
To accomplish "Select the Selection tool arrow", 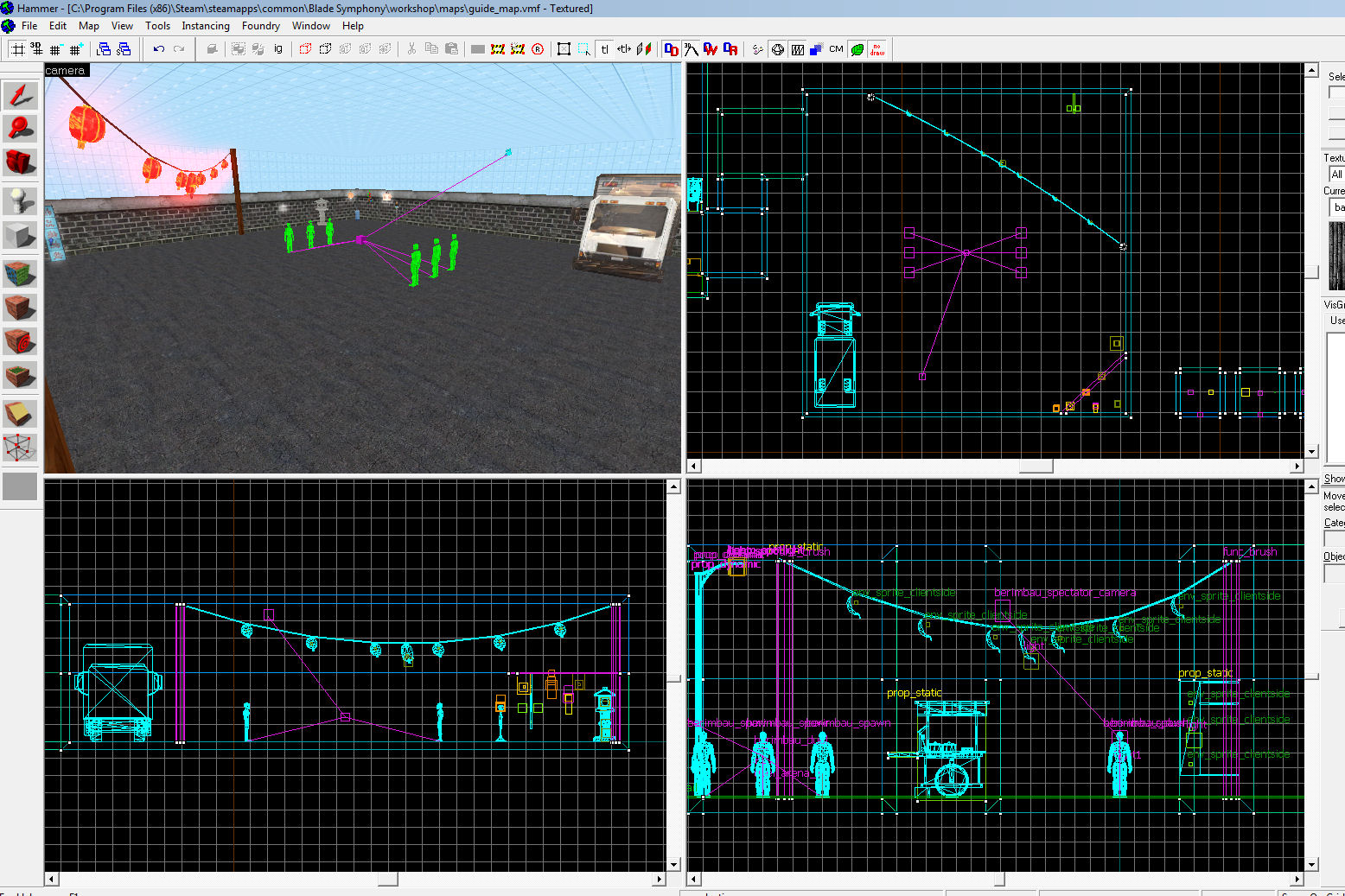I will tap(20, 96).
